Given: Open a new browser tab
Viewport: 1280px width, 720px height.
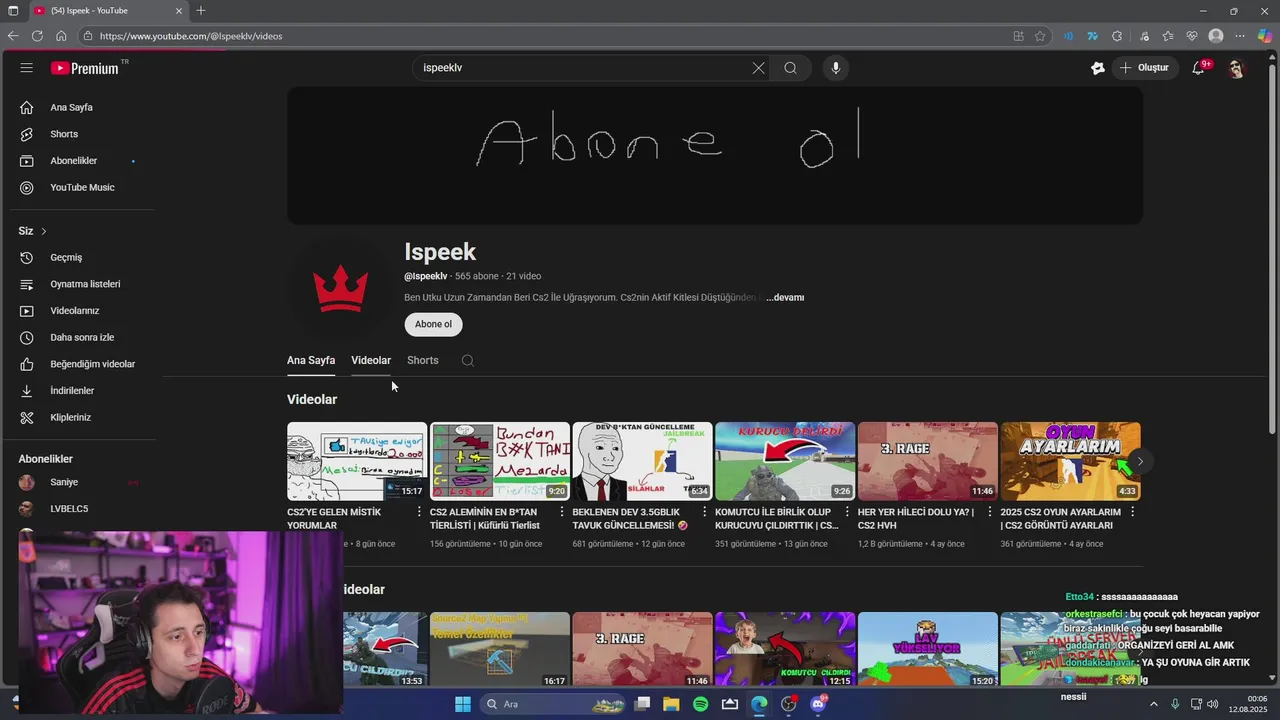Looking at the screenshot, I should click(201, 11).
